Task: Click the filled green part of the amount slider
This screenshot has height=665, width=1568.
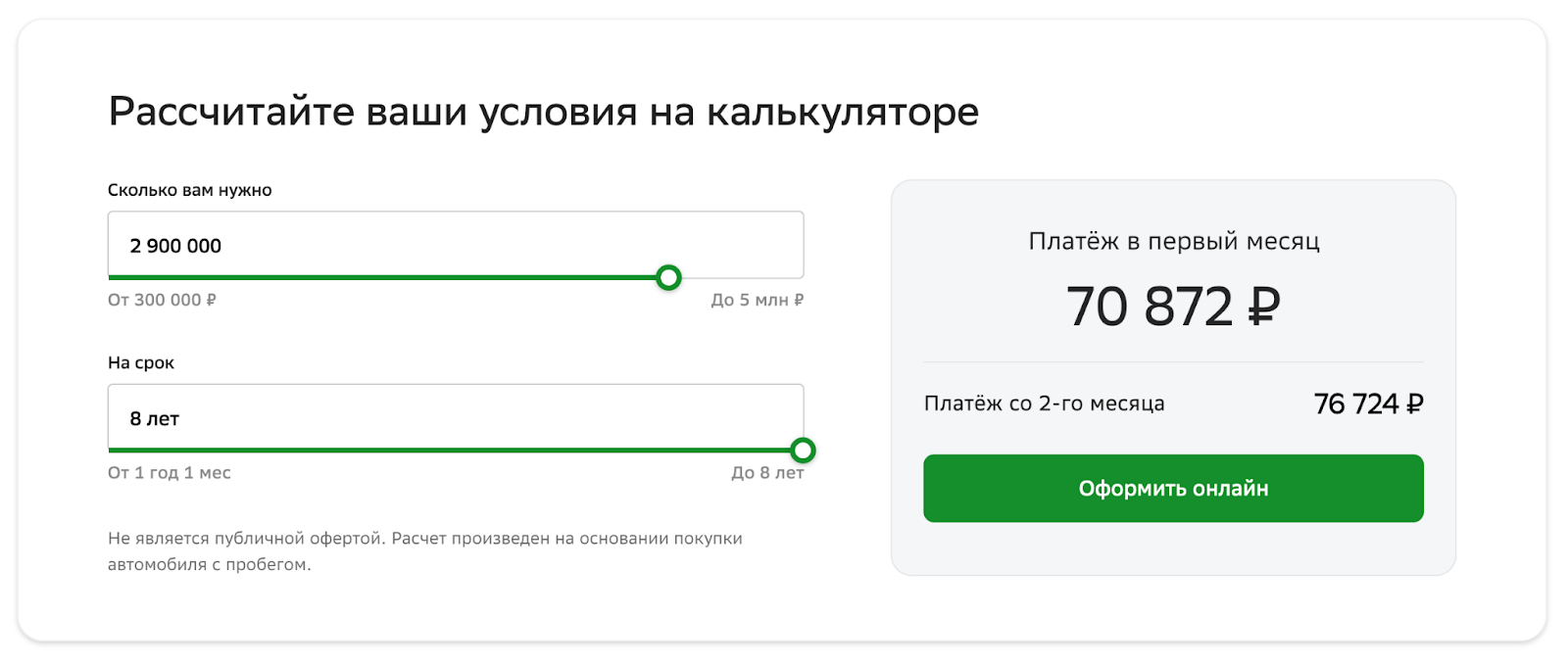Action: (x=382, y=278)
